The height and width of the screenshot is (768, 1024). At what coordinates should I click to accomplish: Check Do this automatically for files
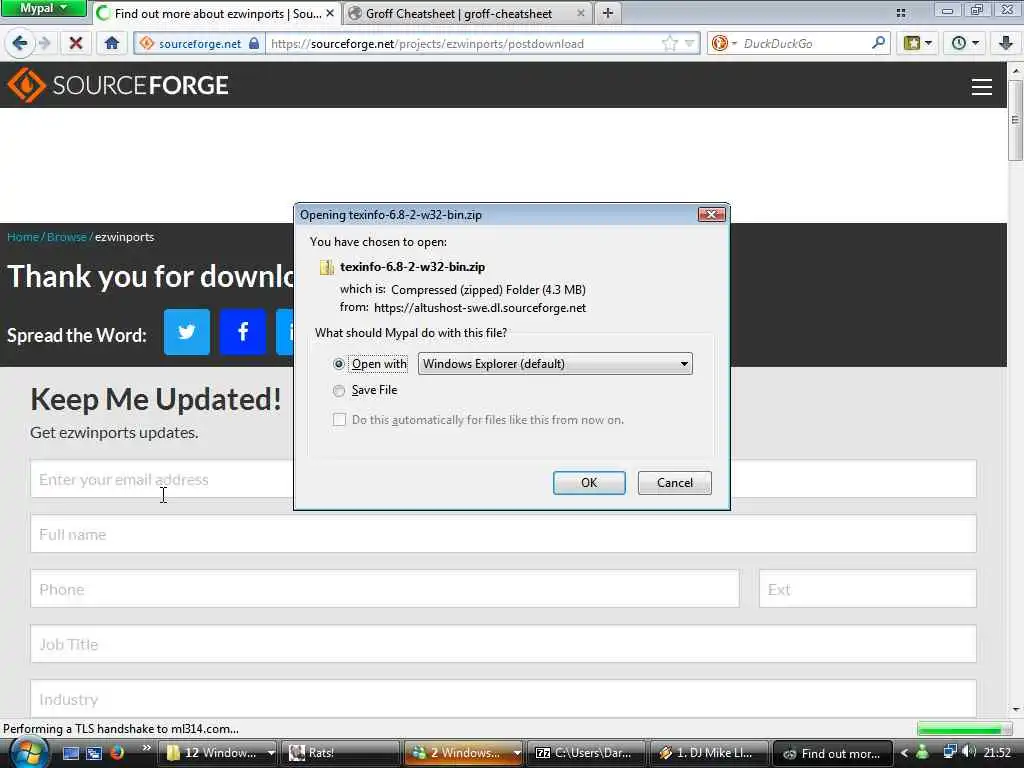point(339,419)
